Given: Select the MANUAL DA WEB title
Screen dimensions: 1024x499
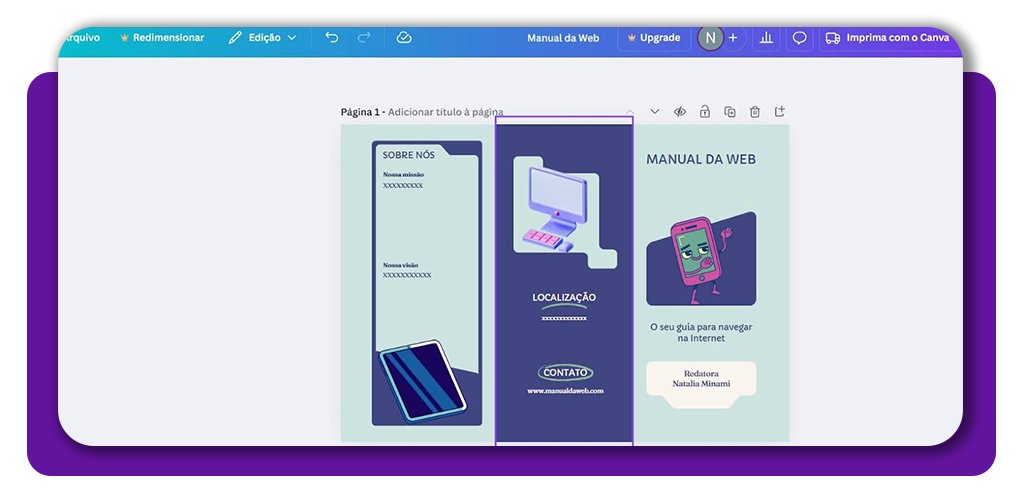Looking at the screenshot, I should pos(701,159).
